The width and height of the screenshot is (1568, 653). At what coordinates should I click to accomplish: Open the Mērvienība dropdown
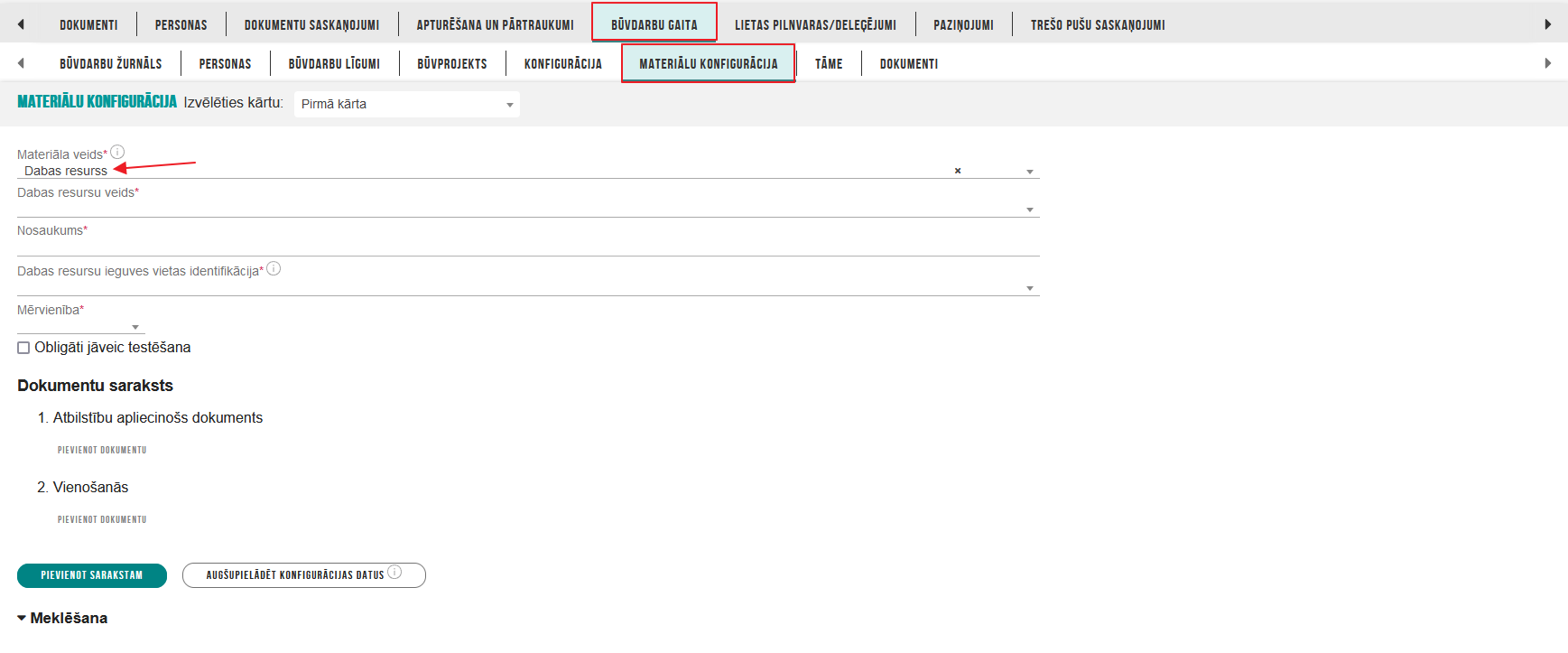coord(81,326)
